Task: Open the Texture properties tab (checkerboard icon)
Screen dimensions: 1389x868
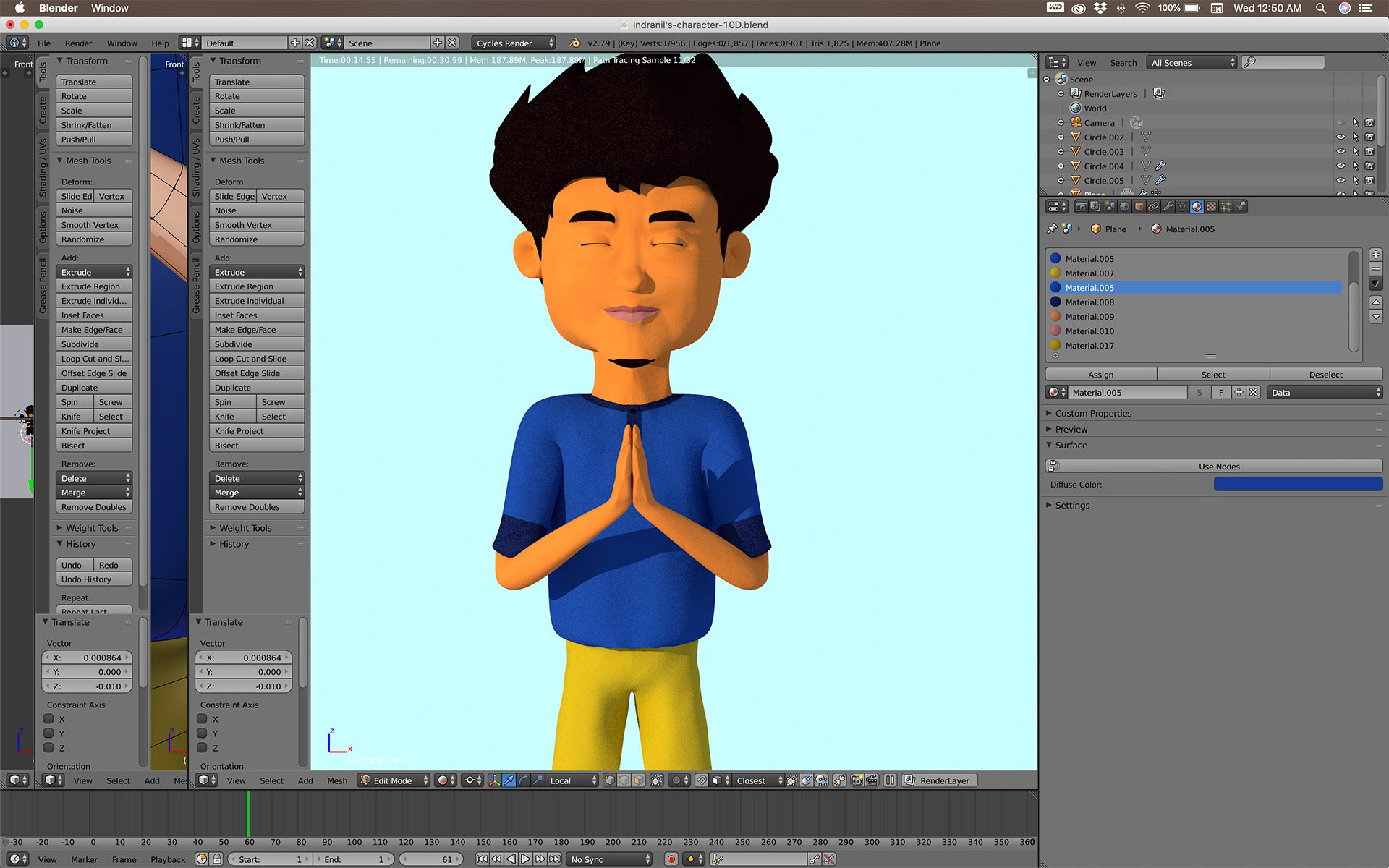Action: [x=1211, y=207]
